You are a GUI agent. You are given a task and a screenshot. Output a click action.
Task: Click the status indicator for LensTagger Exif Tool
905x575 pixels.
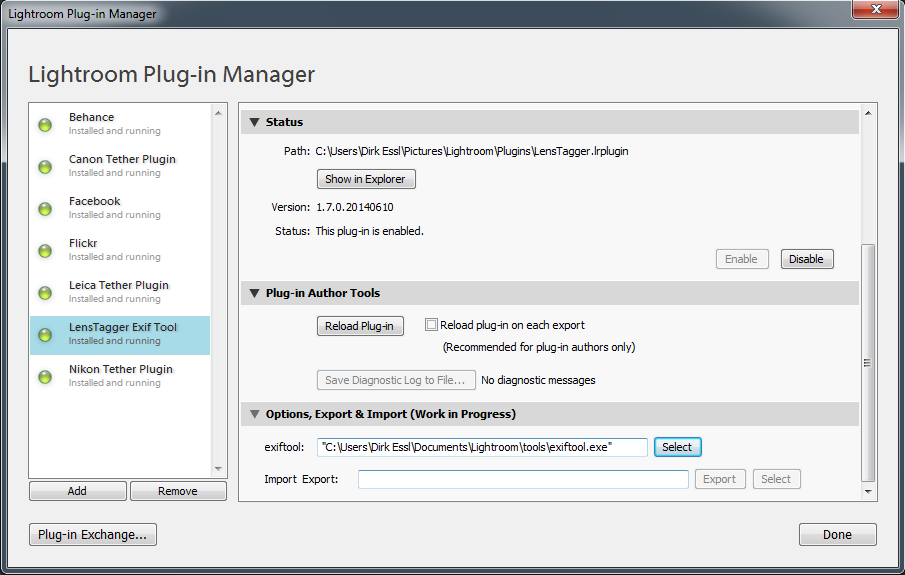coord(45,335)
